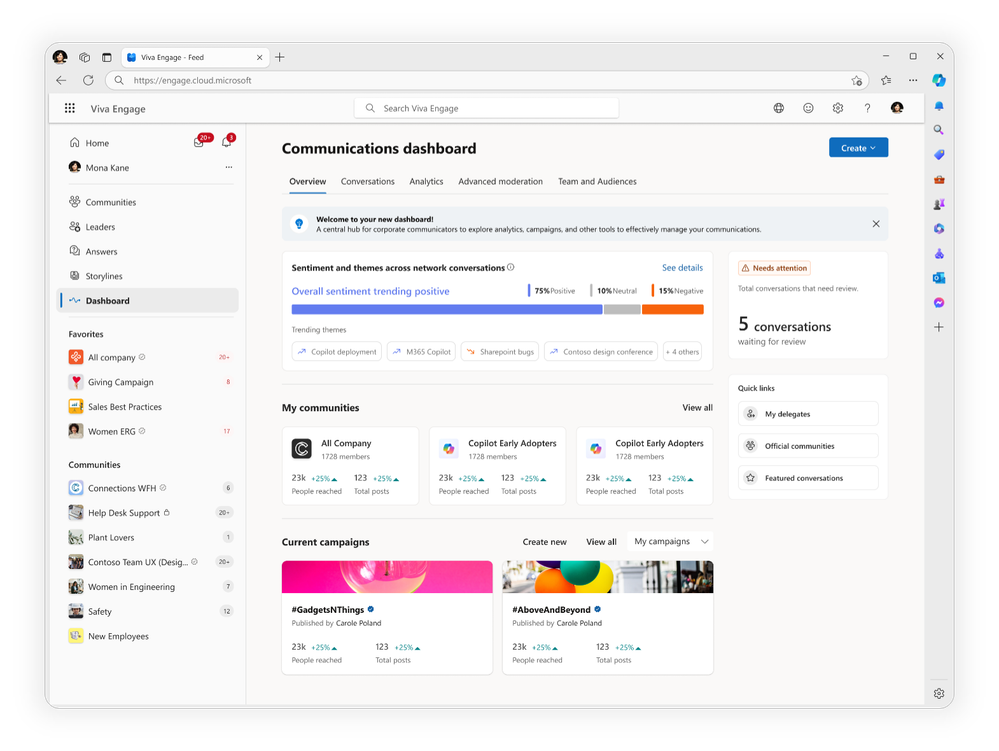Open help question mark icon

click(867, 108)
